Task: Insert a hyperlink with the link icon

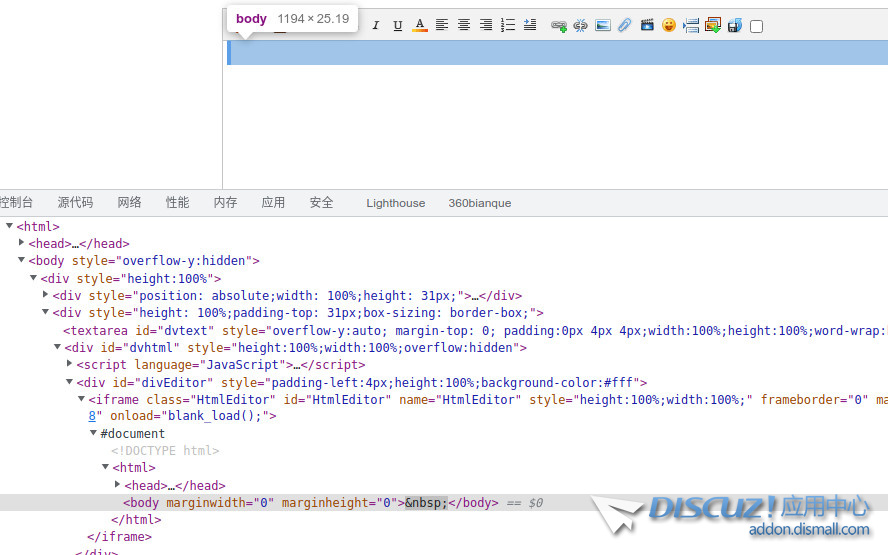Action: 559,26
